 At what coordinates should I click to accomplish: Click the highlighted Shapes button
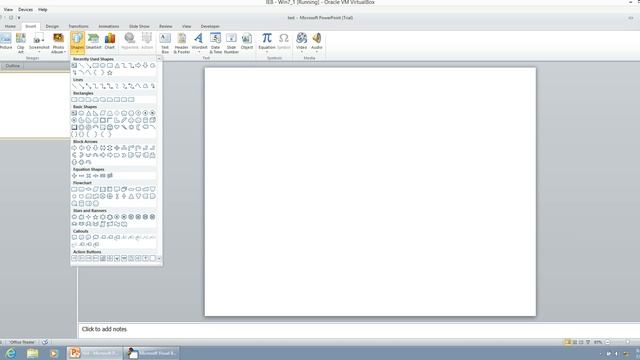tap(77, 42)
